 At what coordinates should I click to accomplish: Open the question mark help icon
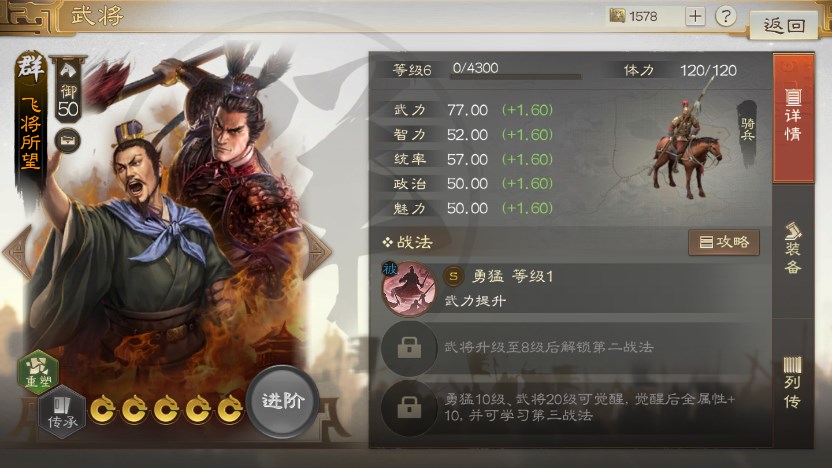point(725,16)
